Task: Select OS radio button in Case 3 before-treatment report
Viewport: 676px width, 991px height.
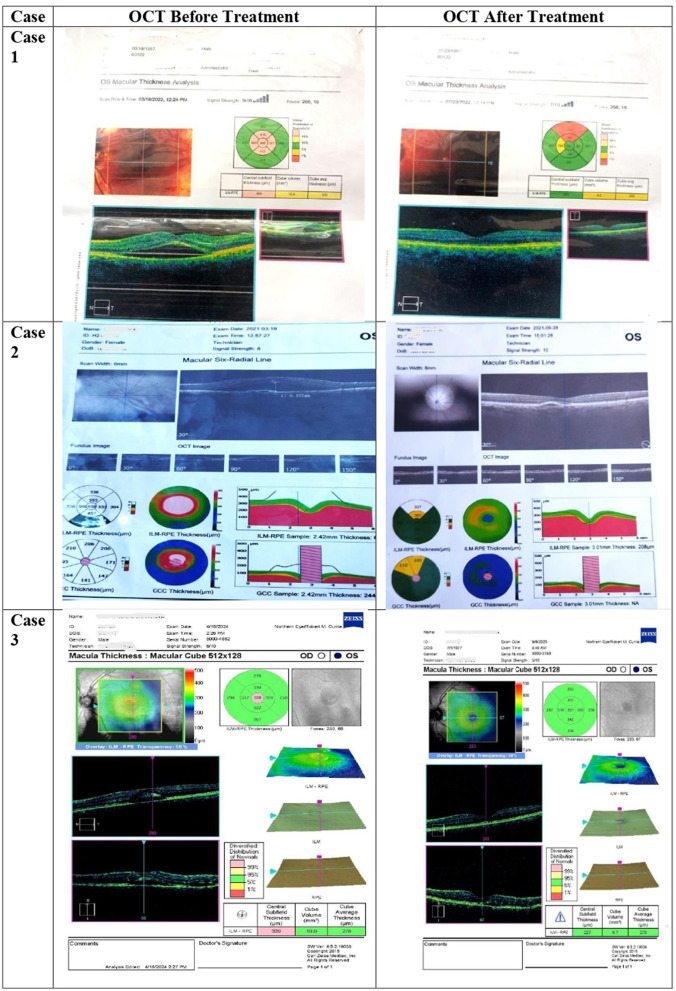Action: tap(338, 655)
